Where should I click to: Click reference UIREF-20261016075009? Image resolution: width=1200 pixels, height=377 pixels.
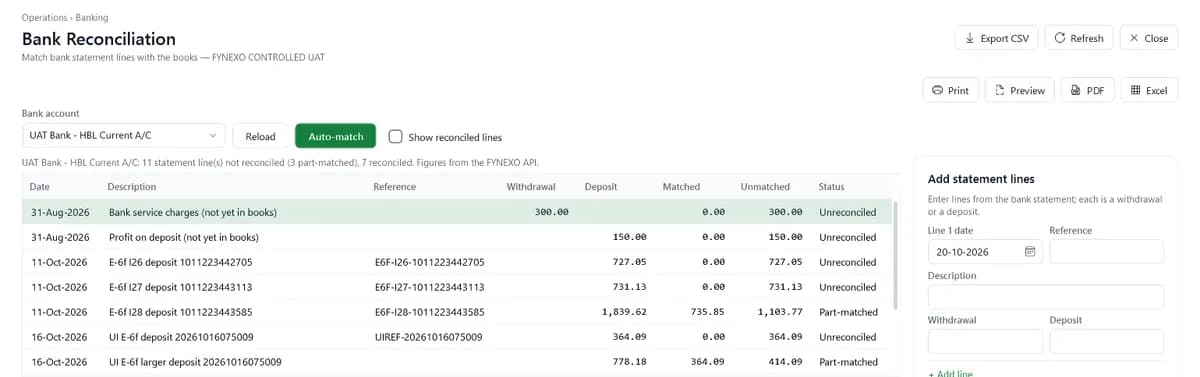click(x=428, y=337)
